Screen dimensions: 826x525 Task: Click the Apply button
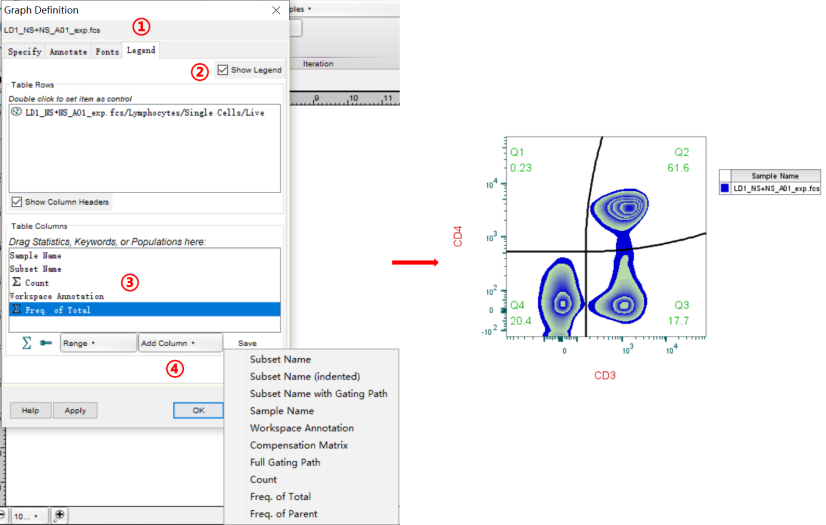(x=76, y=410)
